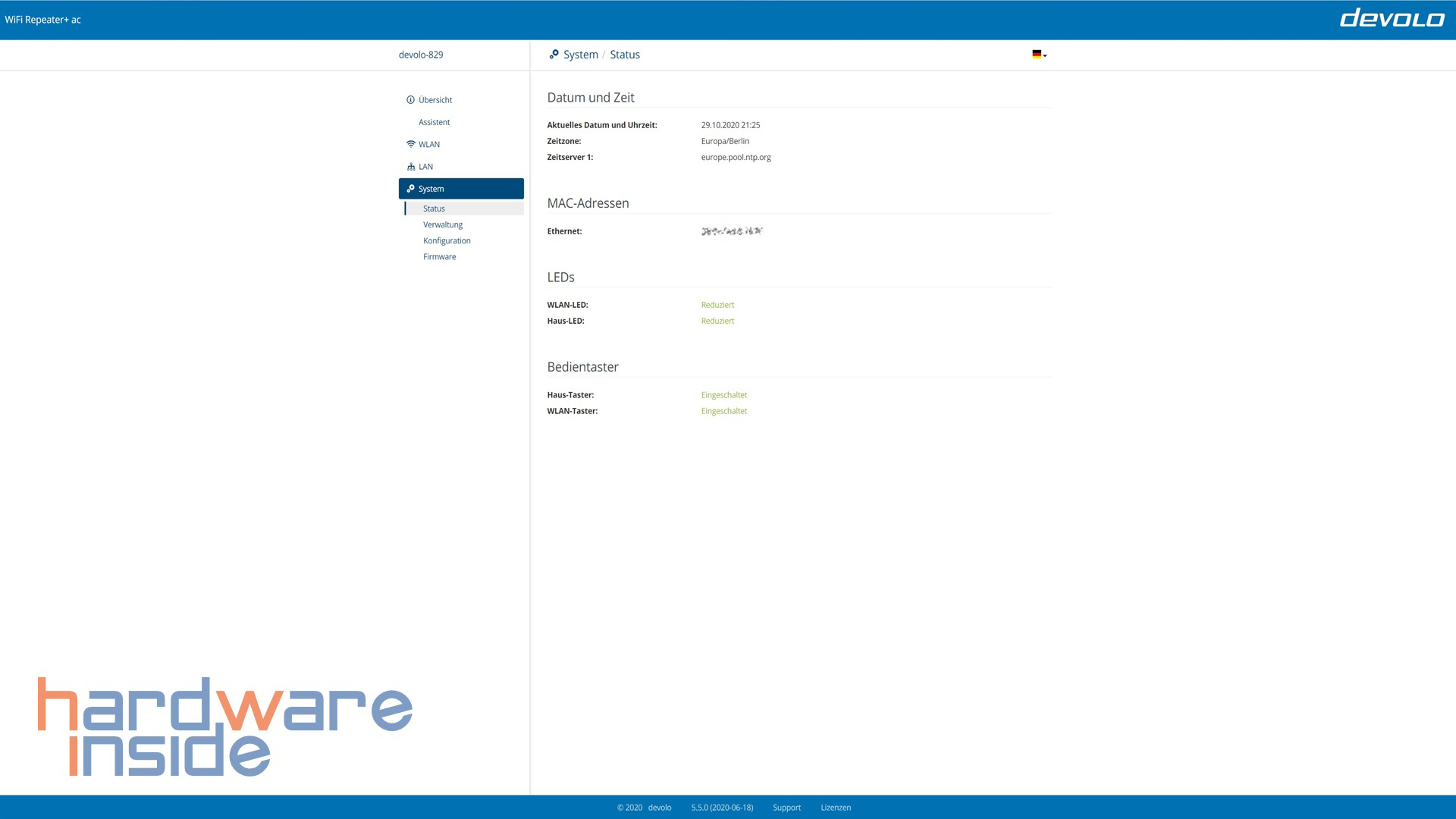Click WLAN-LED Reduziert status link
The height and width of the screenshot is (819, 1456).
point(717,305)
